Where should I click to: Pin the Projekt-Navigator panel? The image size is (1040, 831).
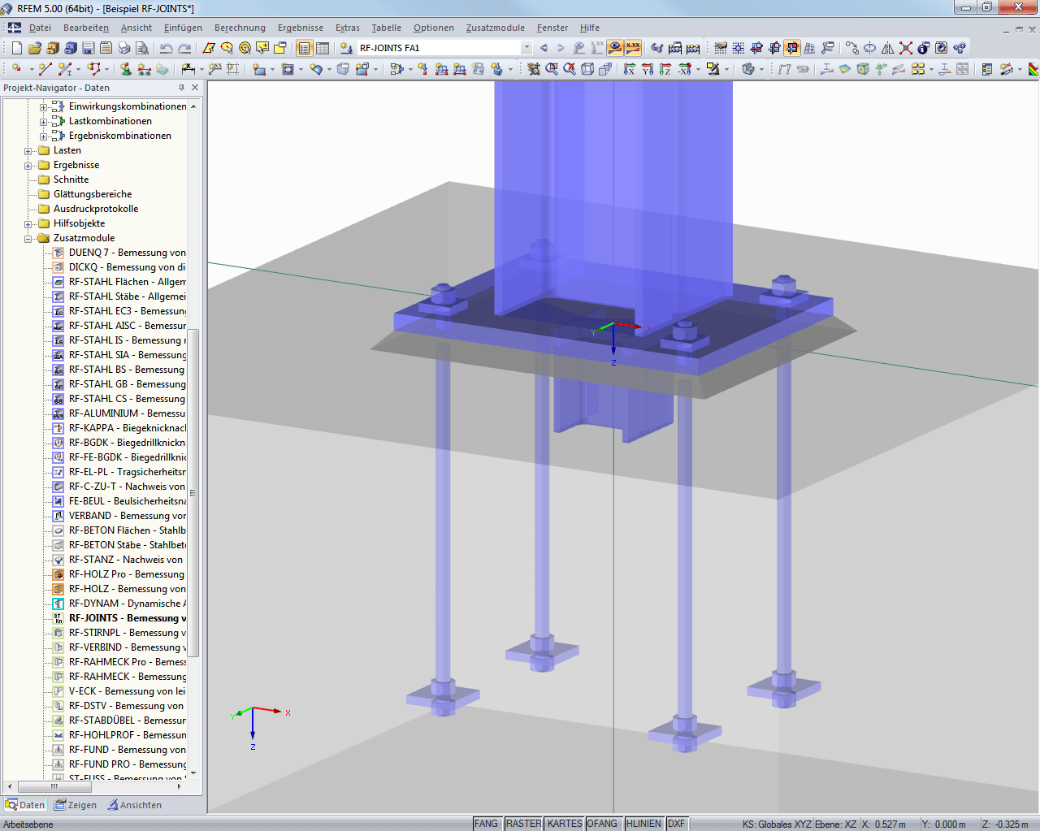182,88
